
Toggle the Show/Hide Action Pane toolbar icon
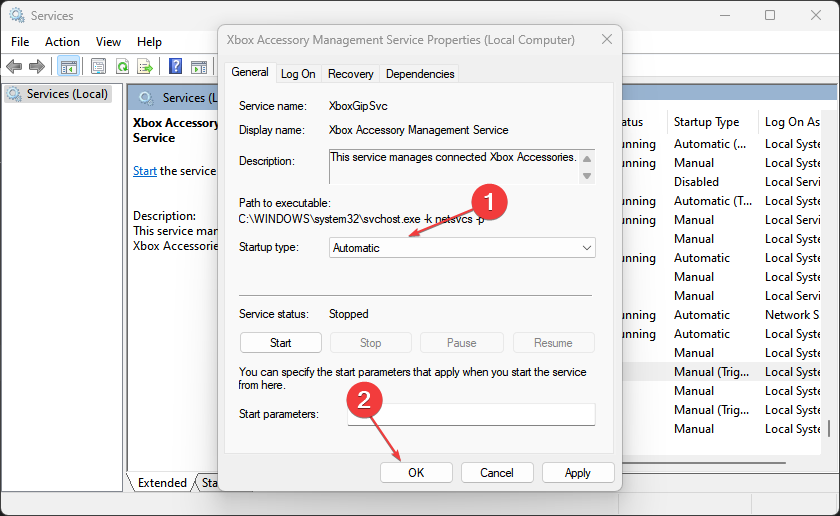[199, 67]
